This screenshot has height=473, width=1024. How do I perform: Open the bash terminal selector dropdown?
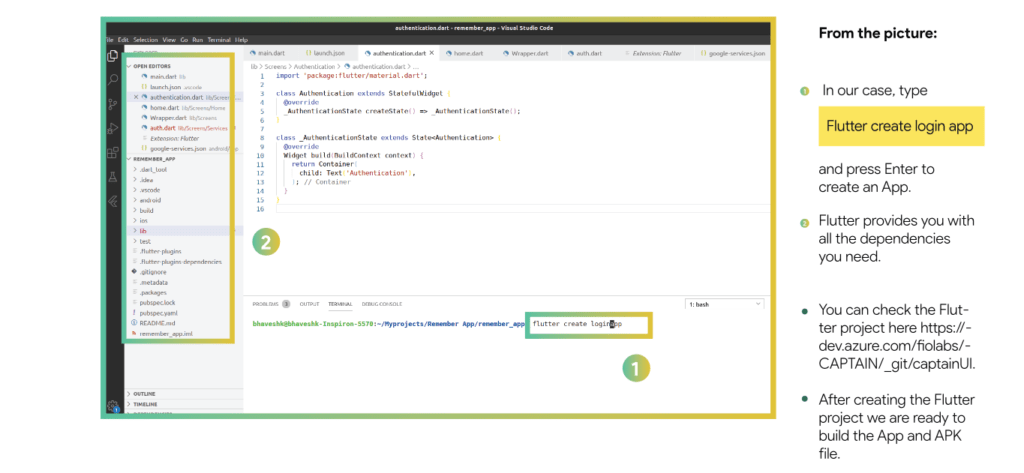click(x=724, y=303)
